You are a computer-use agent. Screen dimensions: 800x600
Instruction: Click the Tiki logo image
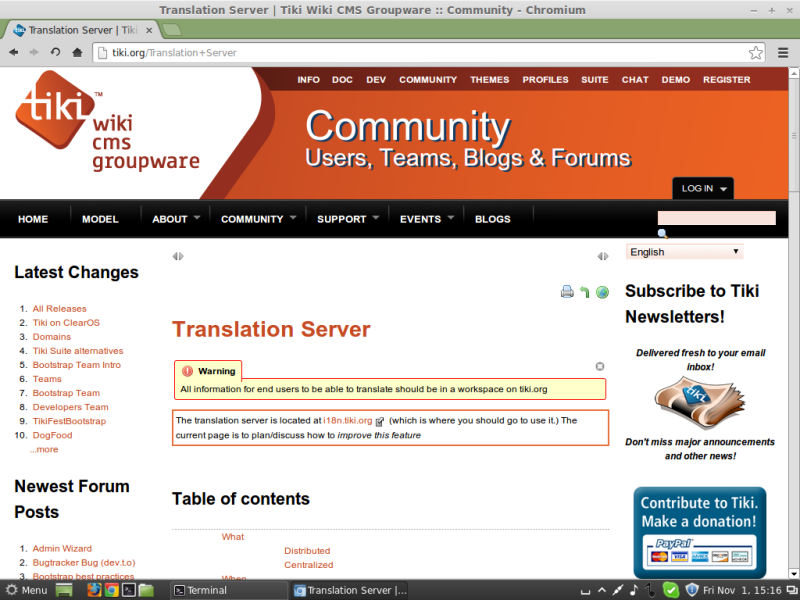(x=108, y=121)
